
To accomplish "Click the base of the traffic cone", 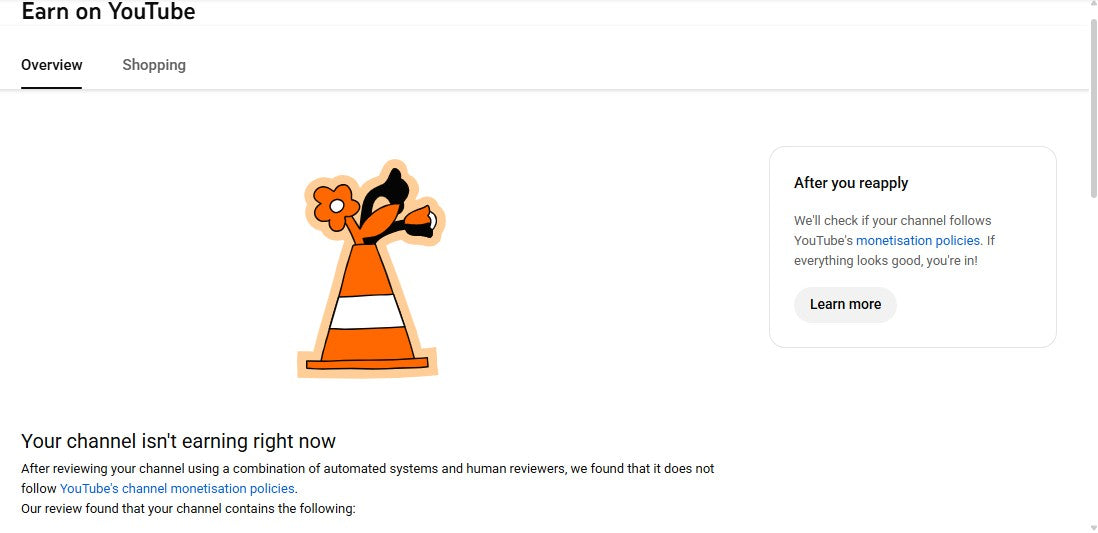I will coord(367,364).
